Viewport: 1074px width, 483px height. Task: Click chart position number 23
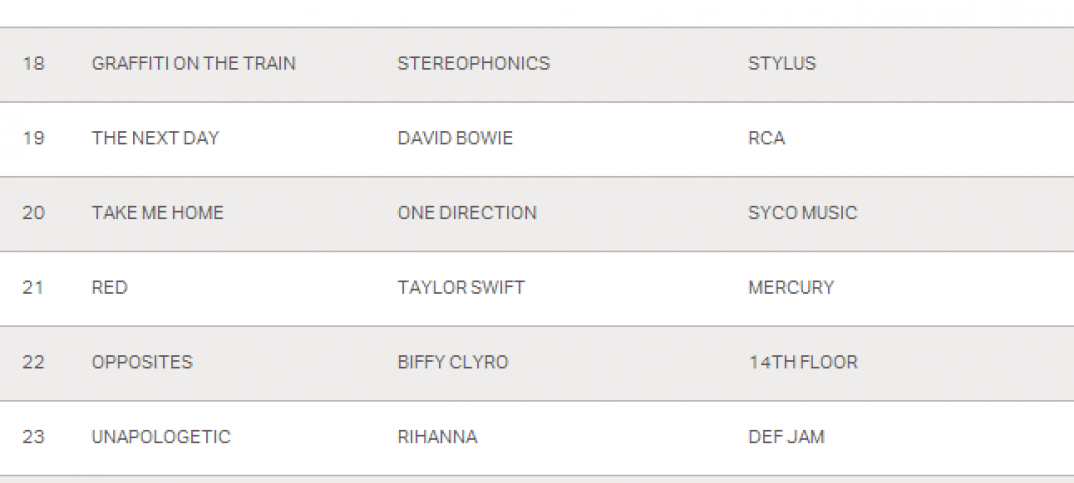(x=33, y=437)
